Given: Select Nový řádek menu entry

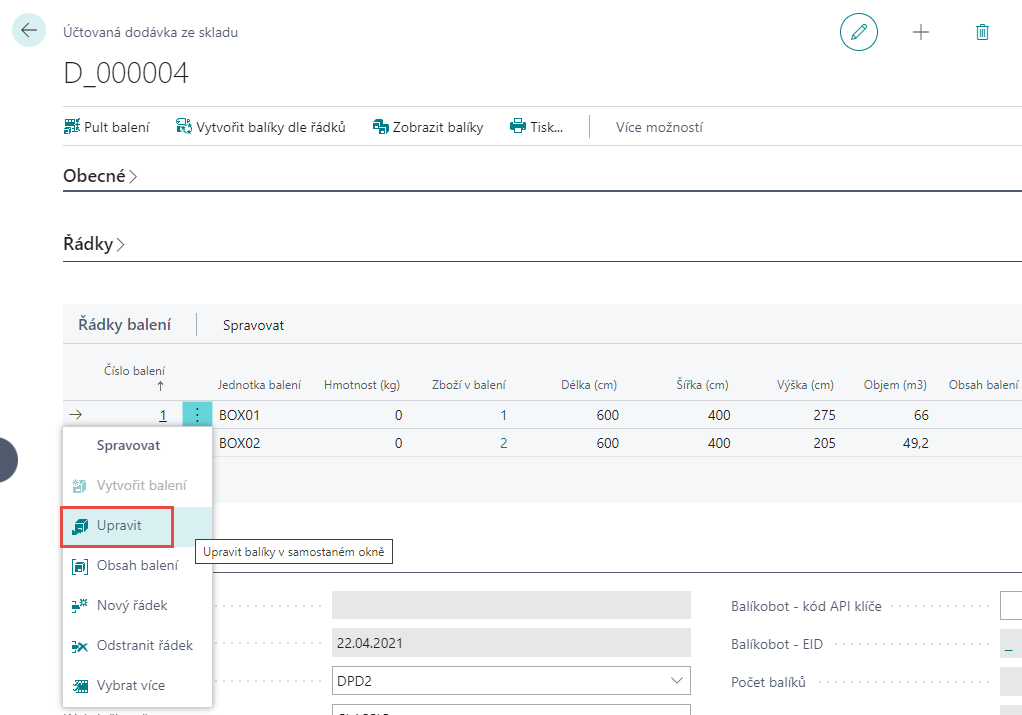Looking at the screenshot, I should coord(131,606).
